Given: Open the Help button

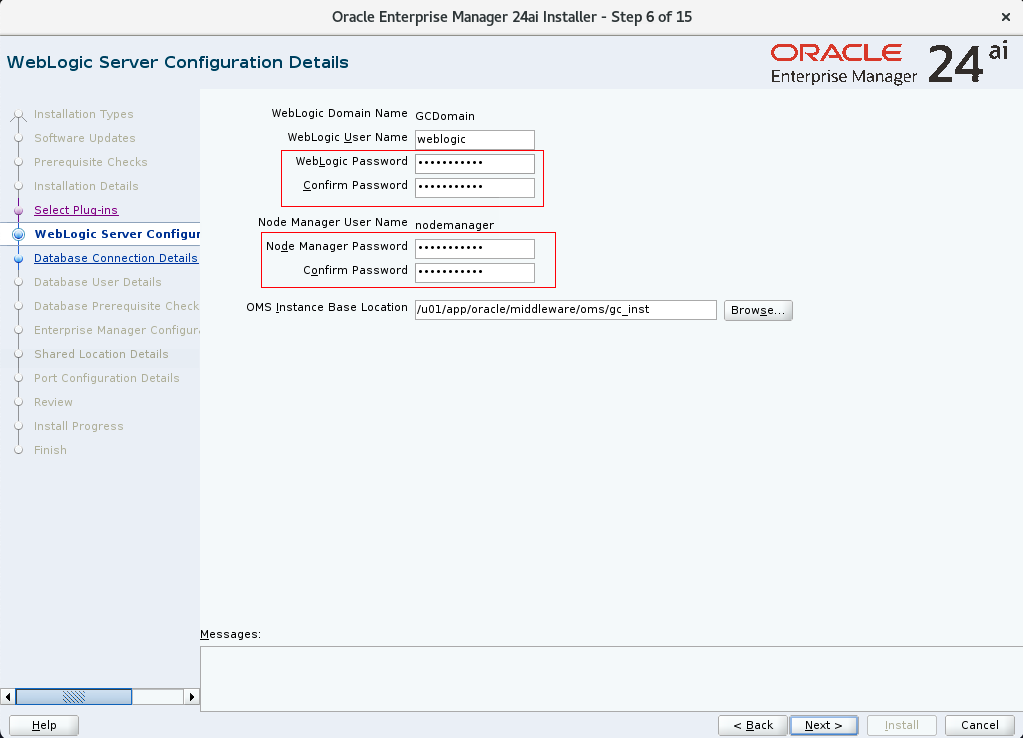Looking at the screenshot, I should (44, 725).
